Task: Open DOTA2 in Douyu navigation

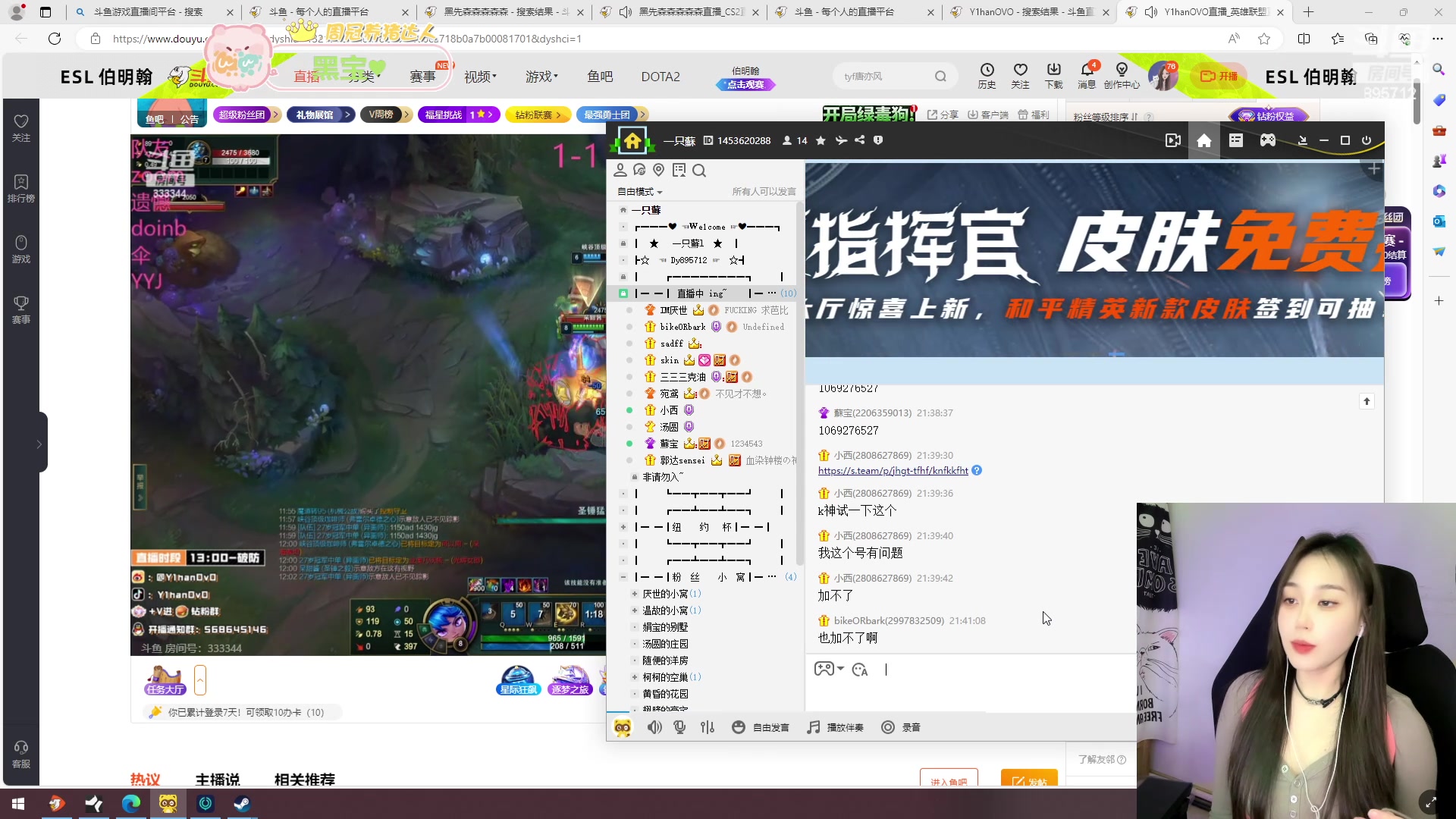Action: [x=661, y=77]
